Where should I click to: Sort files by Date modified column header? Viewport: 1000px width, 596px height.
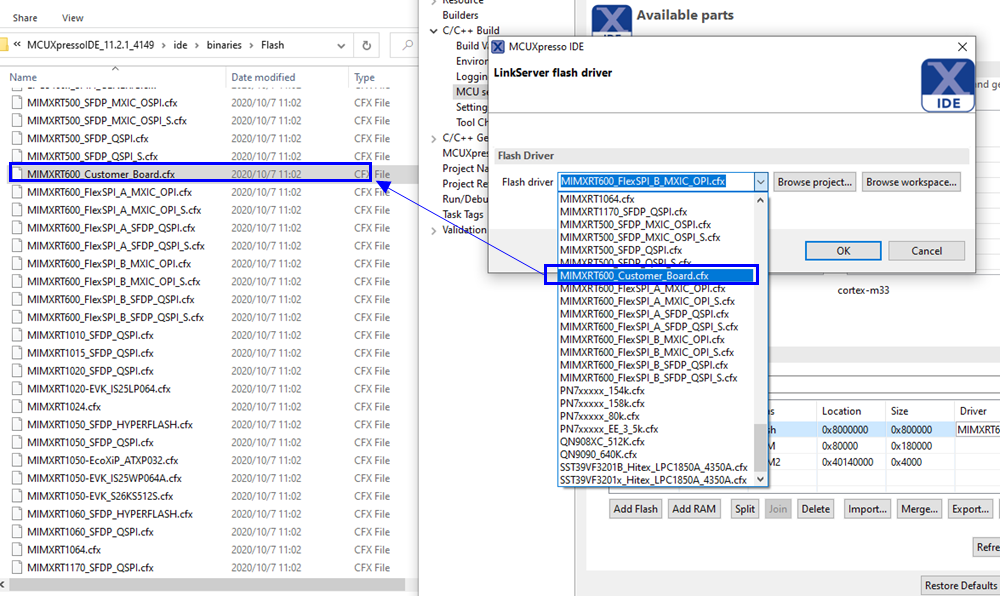(x=263, y=77)
